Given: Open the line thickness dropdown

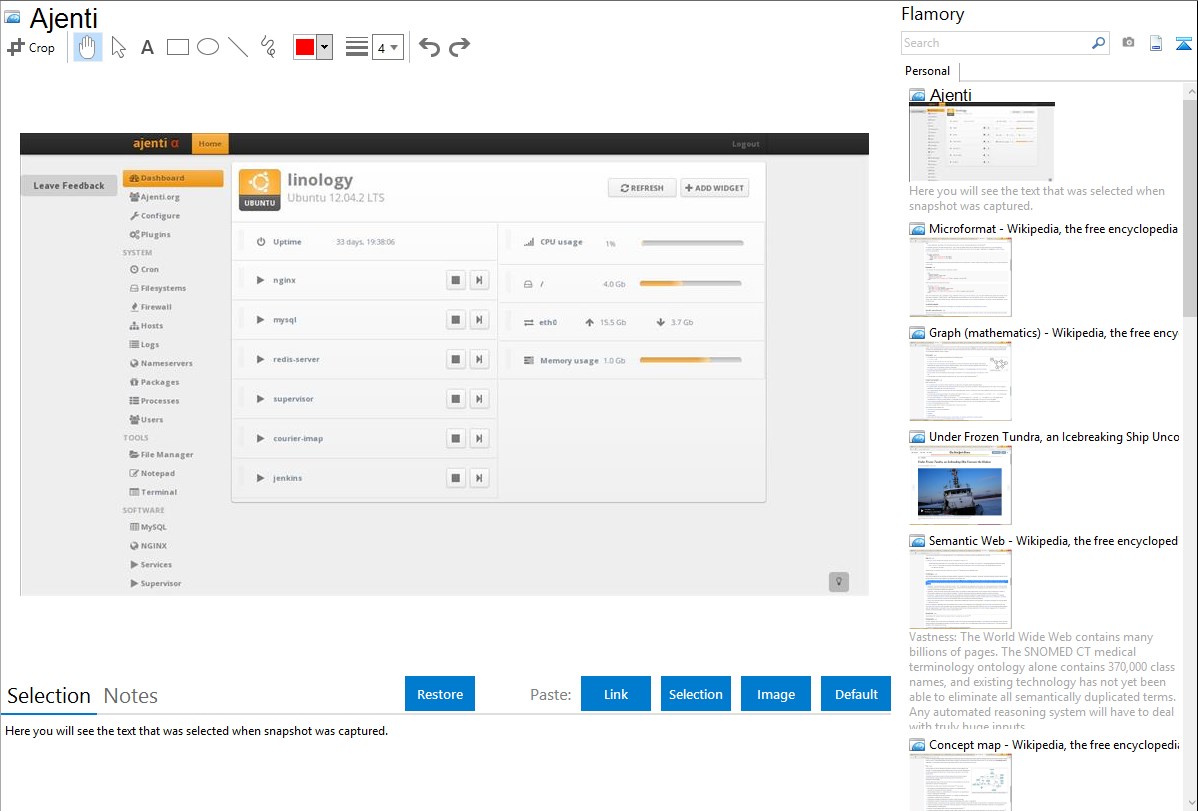Looking at the screenshot, I should [x=387, y=47].
